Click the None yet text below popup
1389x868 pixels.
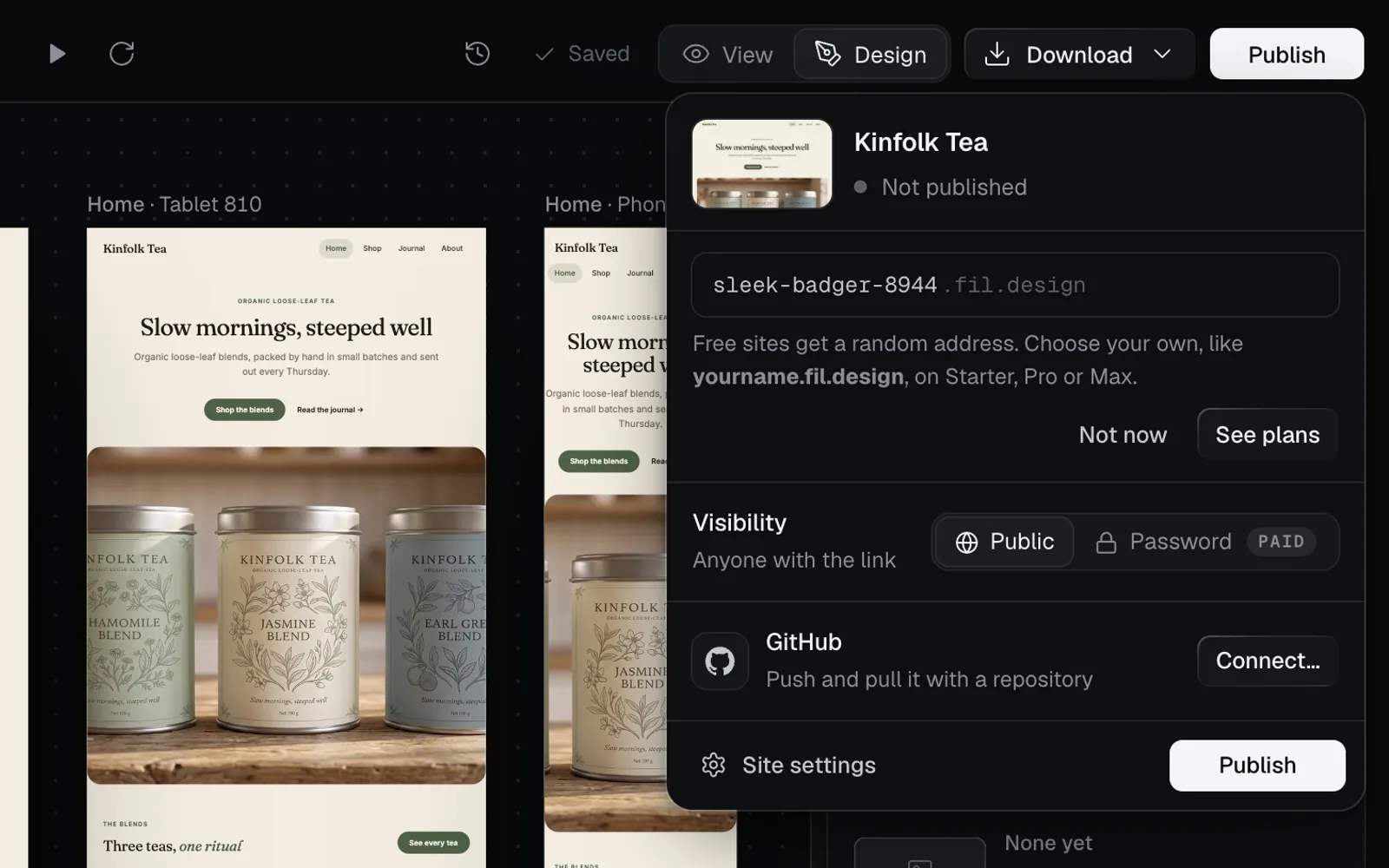(x=1049, y=843)
